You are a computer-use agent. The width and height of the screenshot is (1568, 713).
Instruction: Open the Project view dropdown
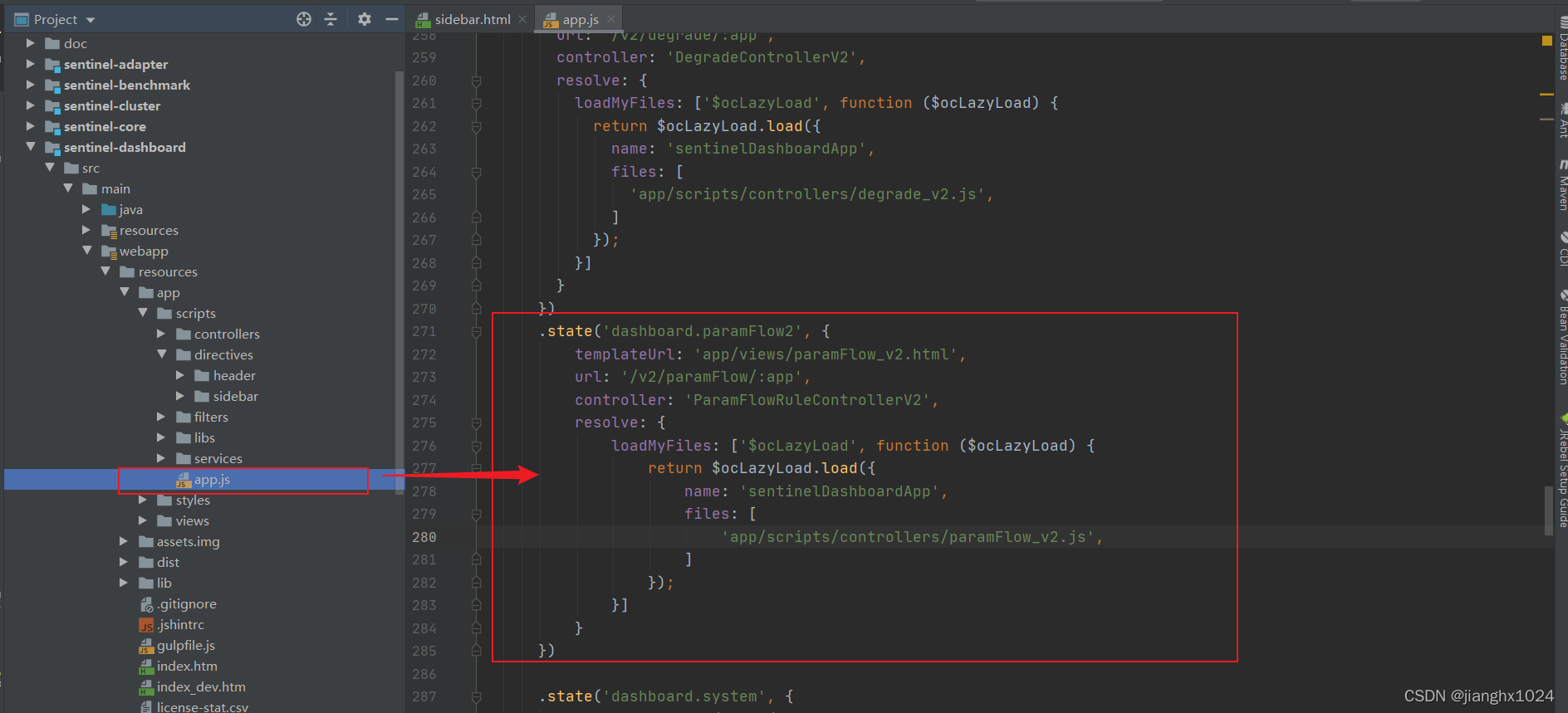tap(91, 20)
